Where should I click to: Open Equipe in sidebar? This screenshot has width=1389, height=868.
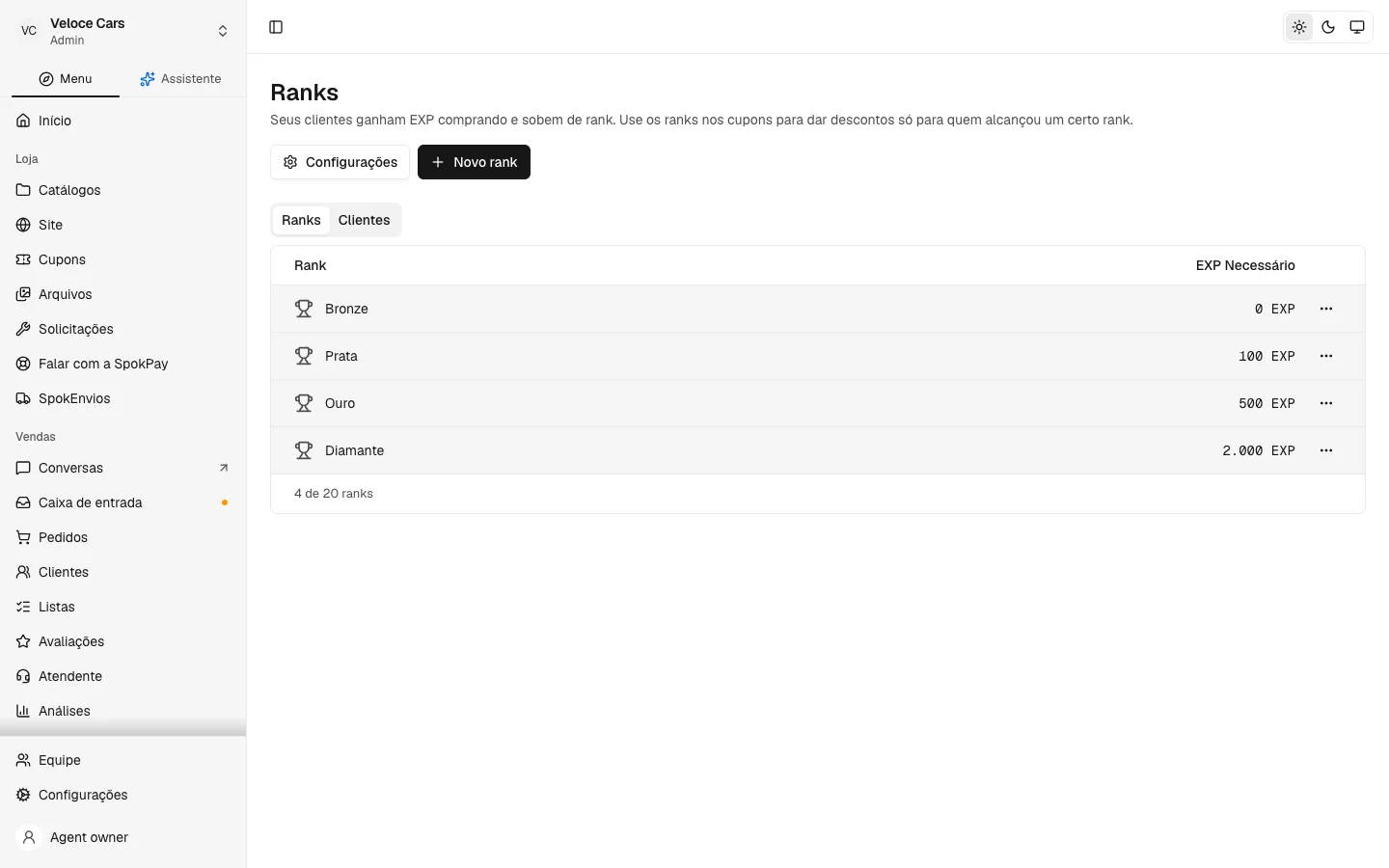pyautogui.click(x=123, y=760)
